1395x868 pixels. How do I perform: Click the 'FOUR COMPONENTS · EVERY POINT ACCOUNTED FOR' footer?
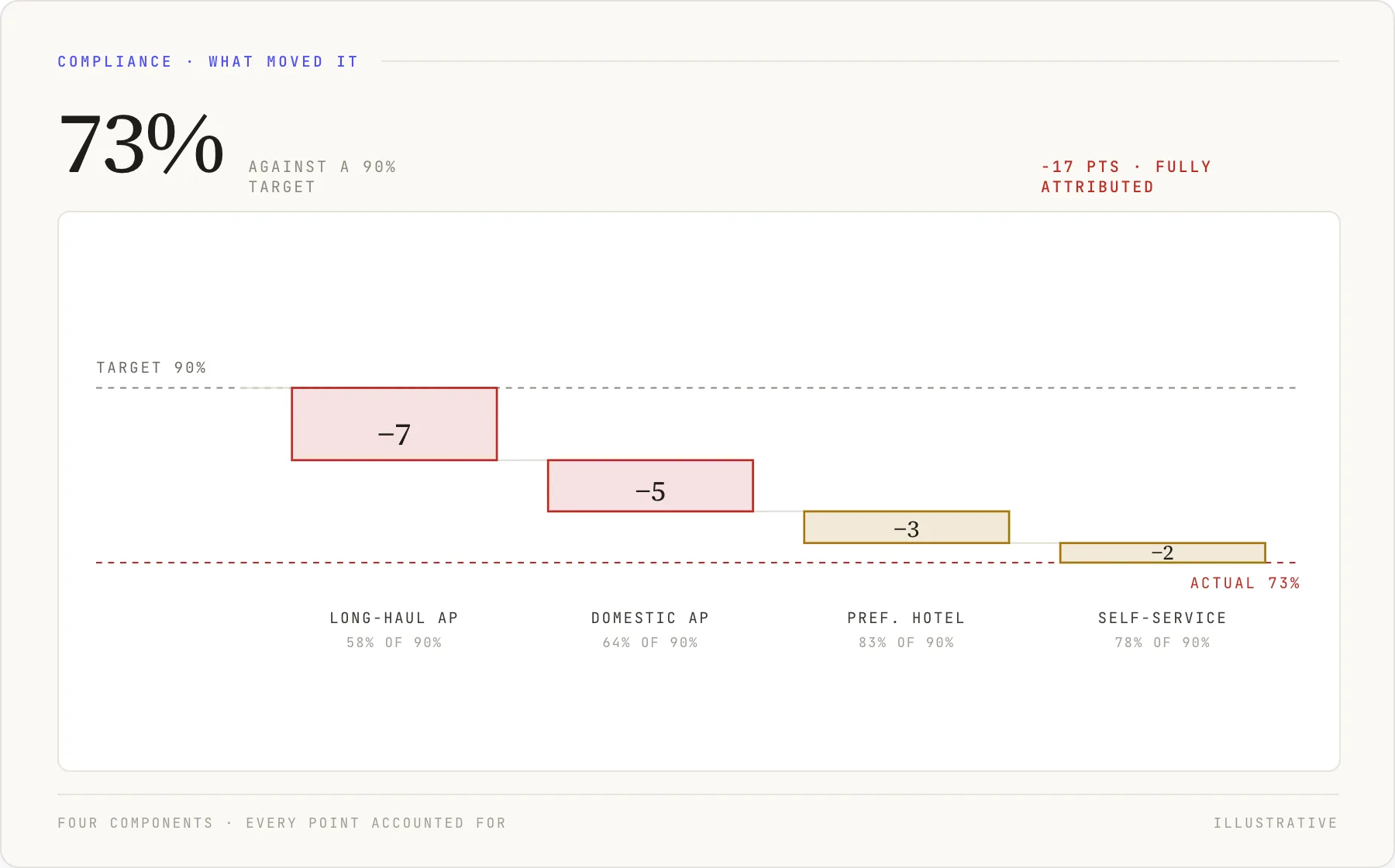click(x=281, y=823)
